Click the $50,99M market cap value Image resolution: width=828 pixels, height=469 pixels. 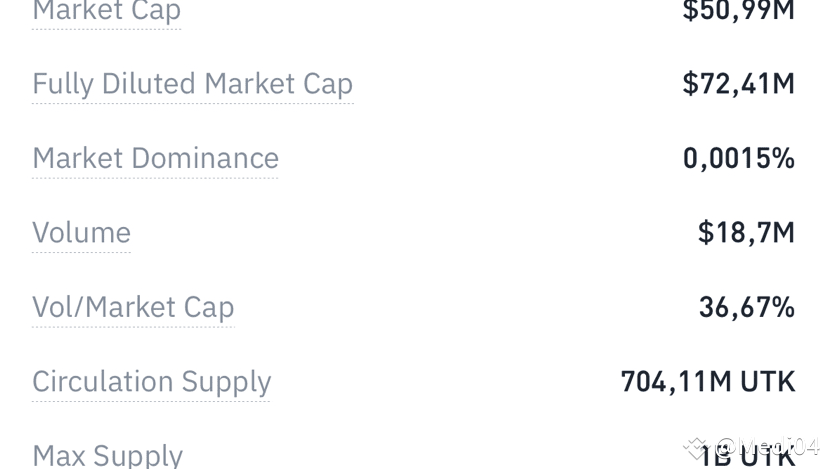coord(738,11)
